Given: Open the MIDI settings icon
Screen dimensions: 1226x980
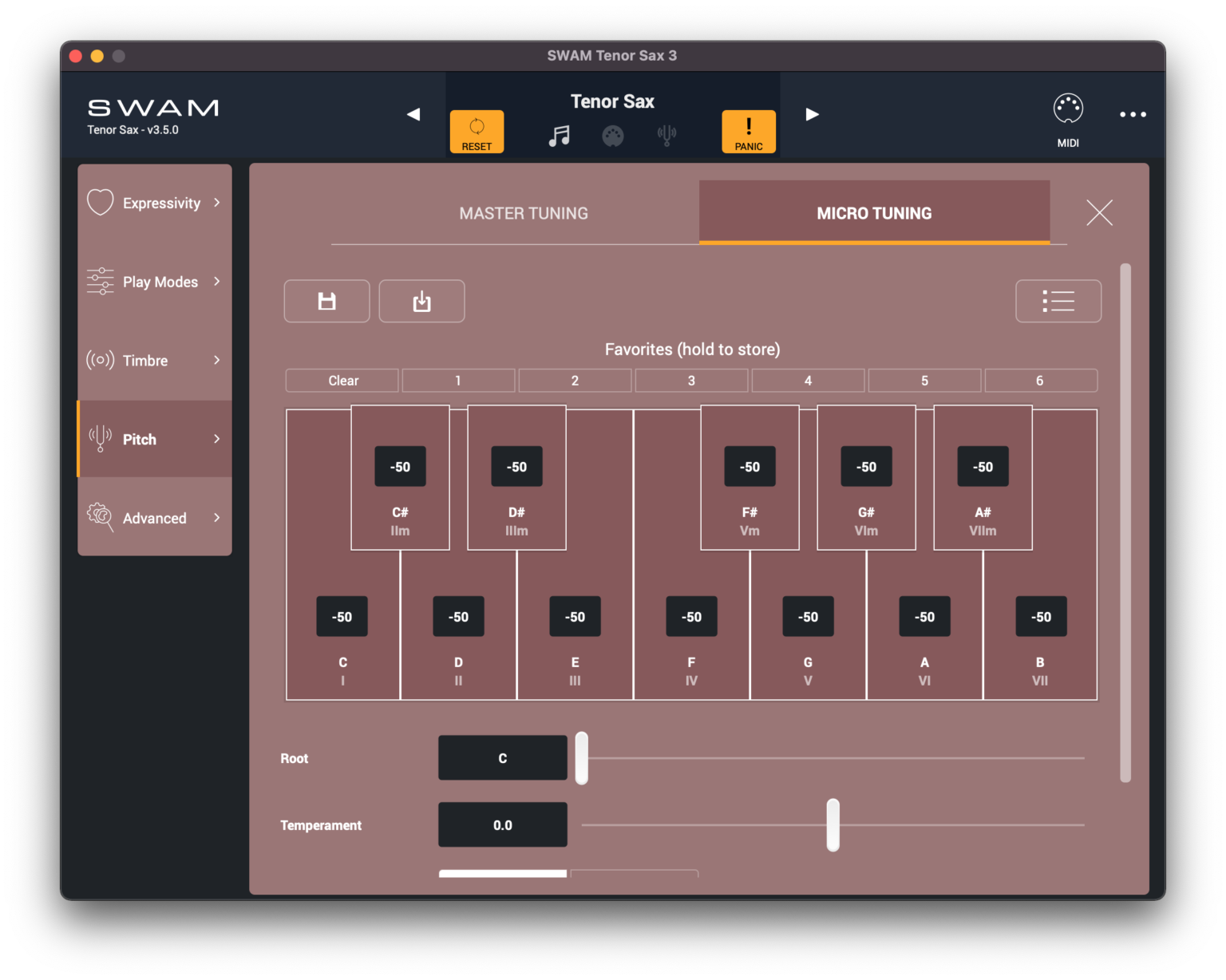Looking at the screenshot, I should pyautogui.click(x=1068, y=109).
